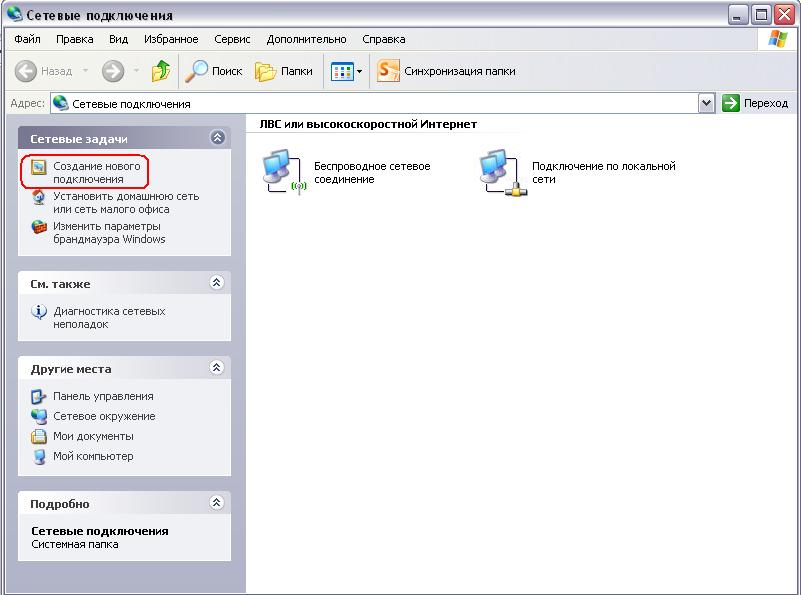Click inside the address bar field

pyautogui.click(x=380, y=103)
